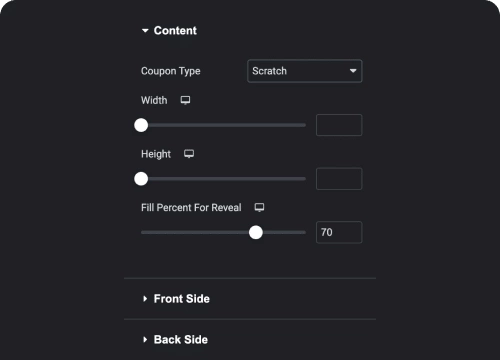This screenshot has height=360, width=500.
Task: Open the Front Side section title
Action: 182,299
